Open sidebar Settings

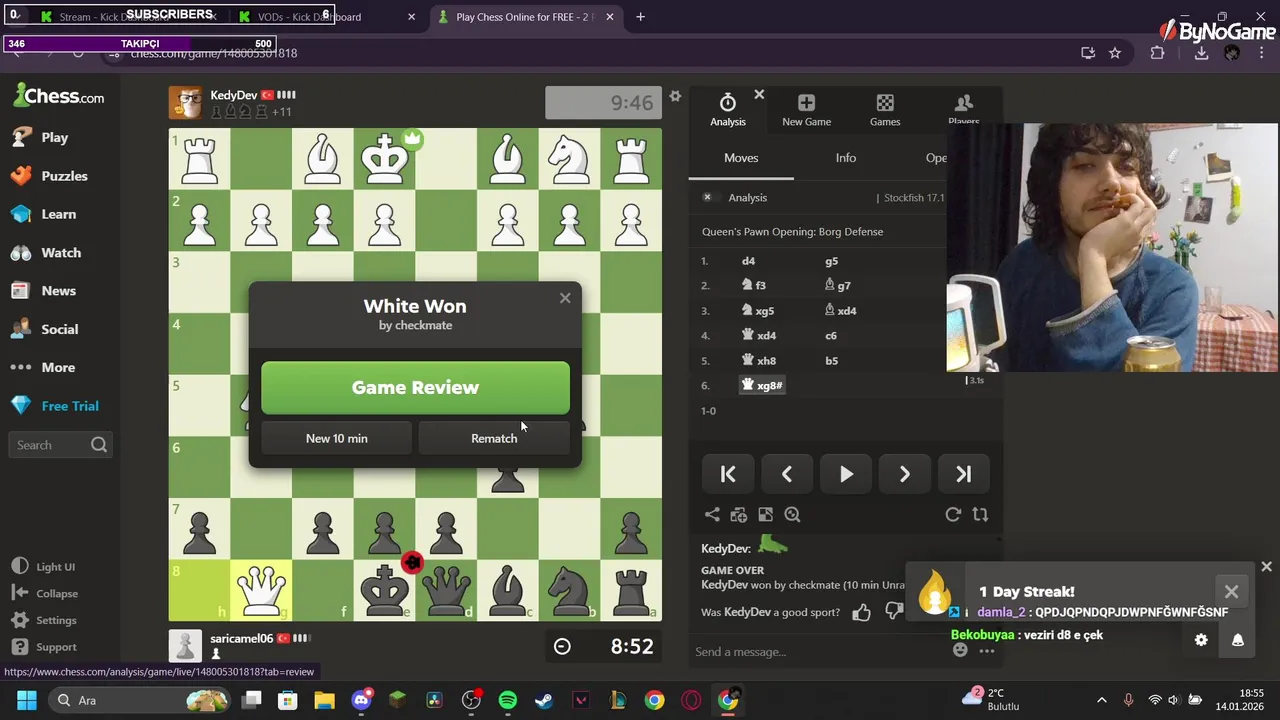tap(44, 620)
